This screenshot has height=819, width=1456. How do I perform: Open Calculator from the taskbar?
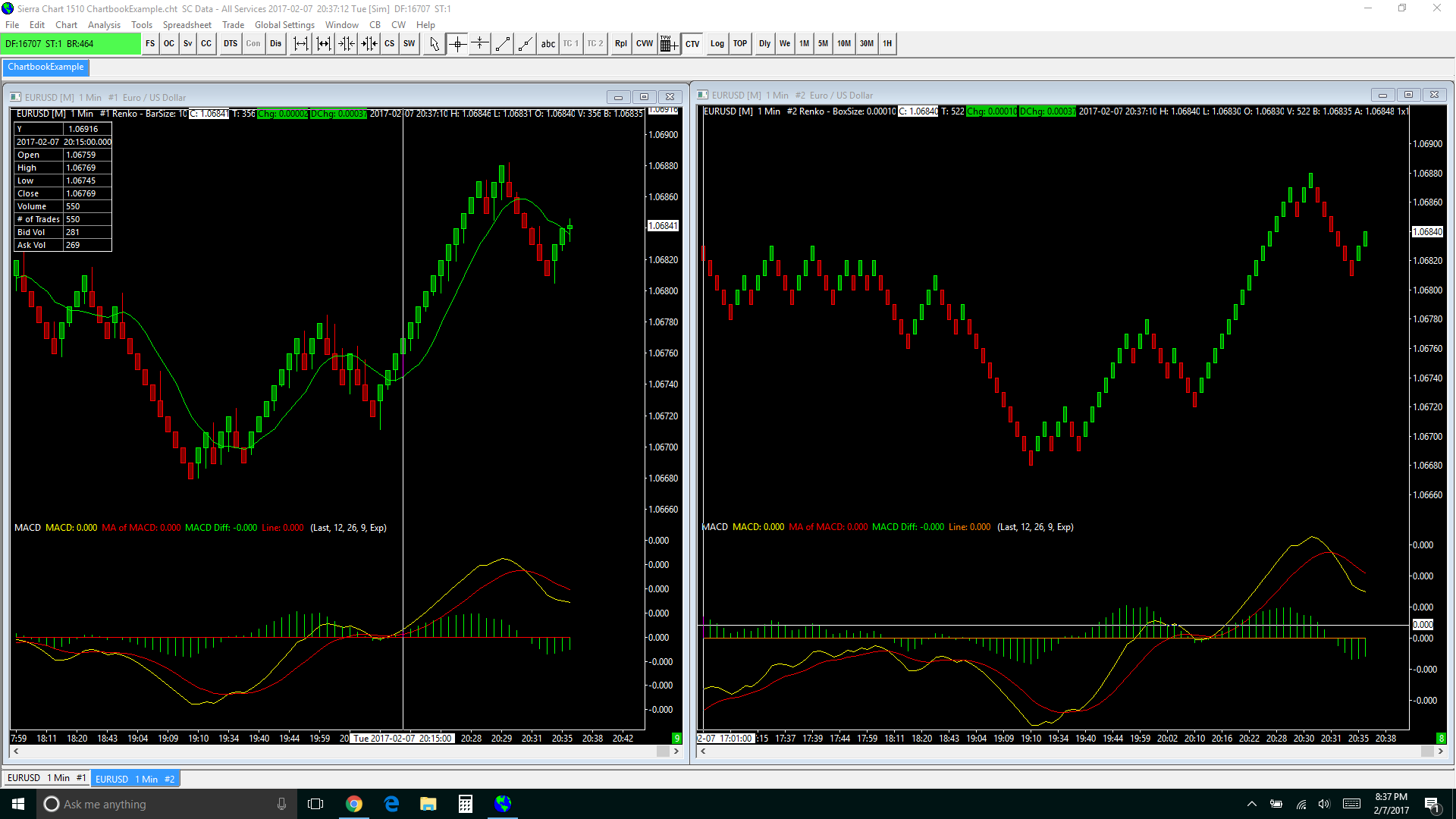tap(466, 804)
